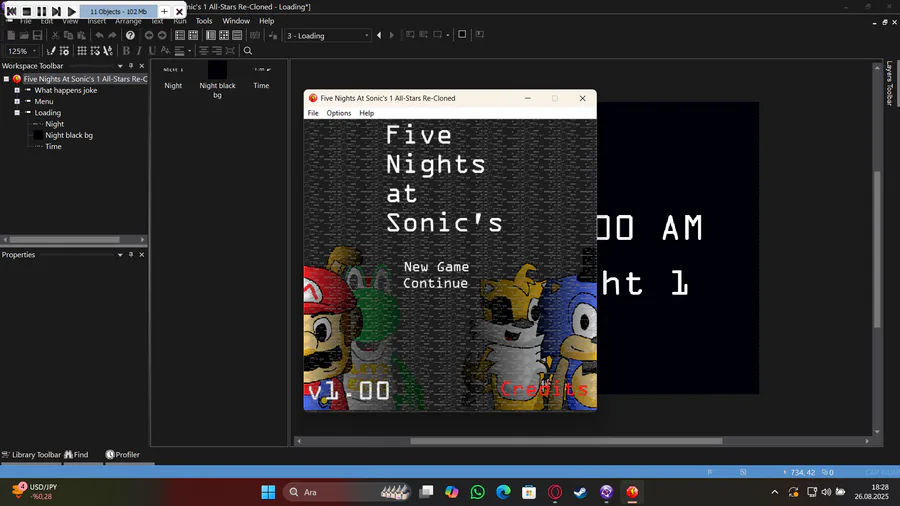Click the plus button on floating bar
This screenshot has height=506, width=900.
pyautogui.click(x=164, y=11)
